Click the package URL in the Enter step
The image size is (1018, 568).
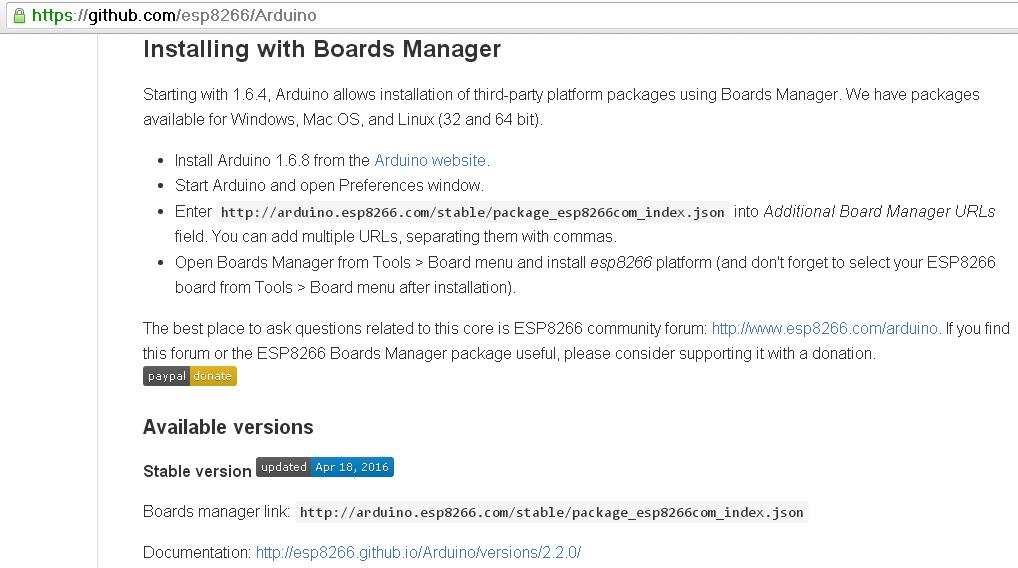472,212
